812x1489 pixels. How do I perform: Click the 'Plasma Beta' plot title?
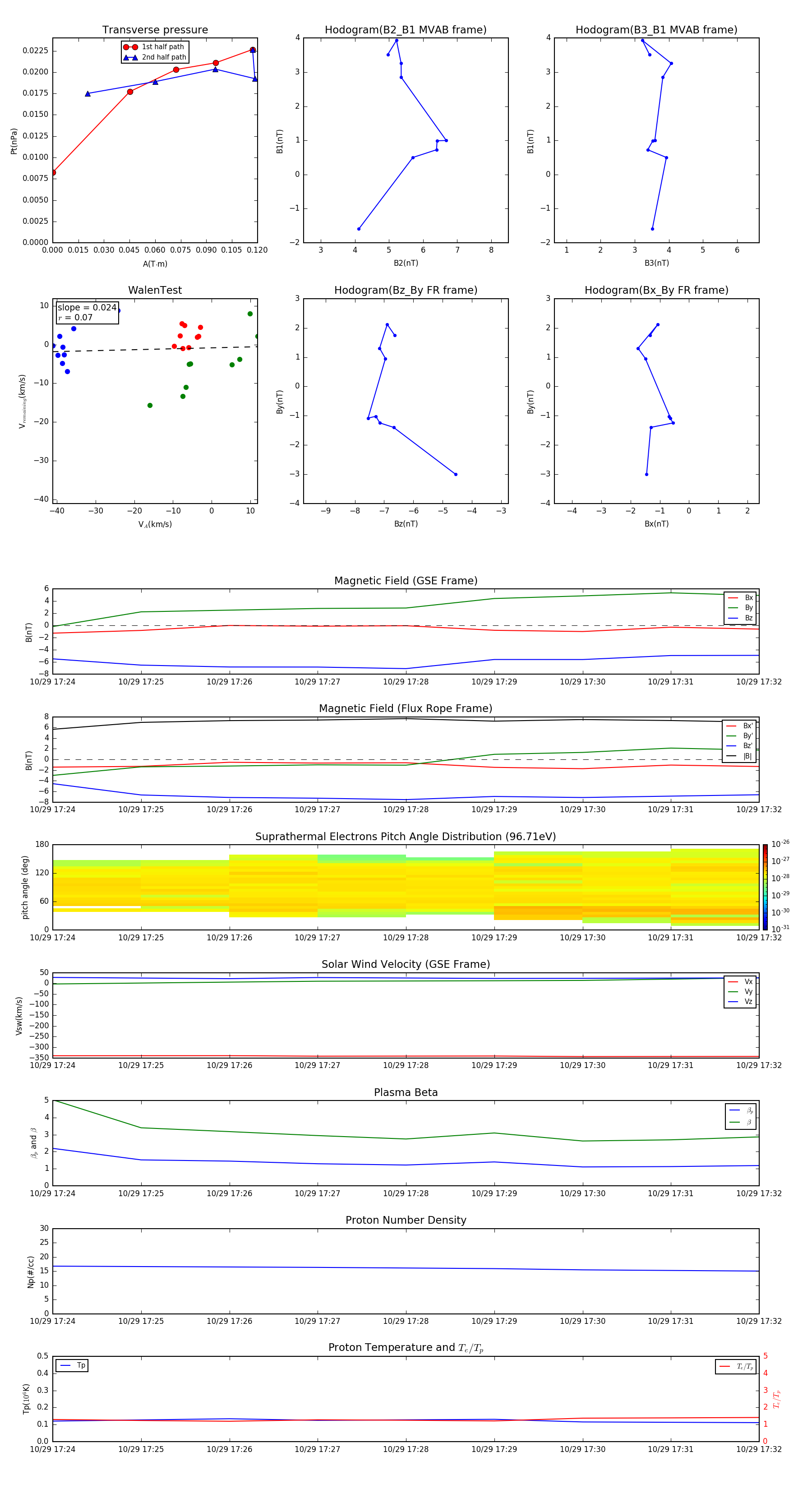[x=406, y=1092]
